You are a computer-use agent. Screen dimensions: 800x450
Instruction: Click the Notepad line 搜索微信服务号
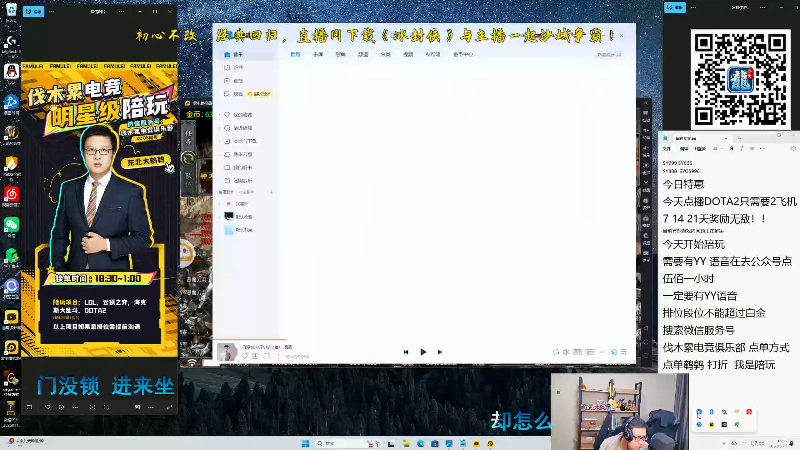pyautogui.click(x=698, y=330)
